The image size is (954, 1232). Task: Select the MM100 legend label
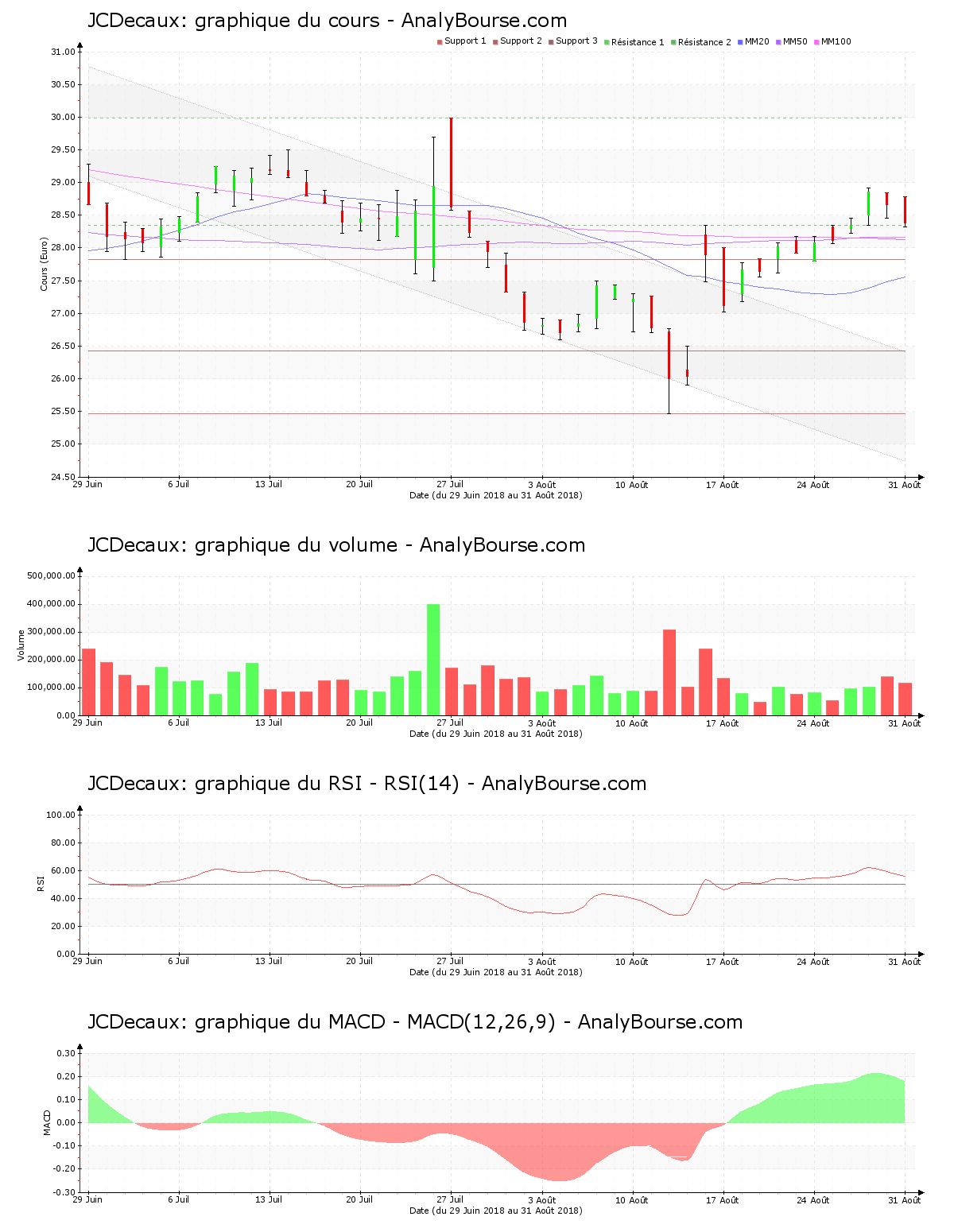tap(836, 41)
